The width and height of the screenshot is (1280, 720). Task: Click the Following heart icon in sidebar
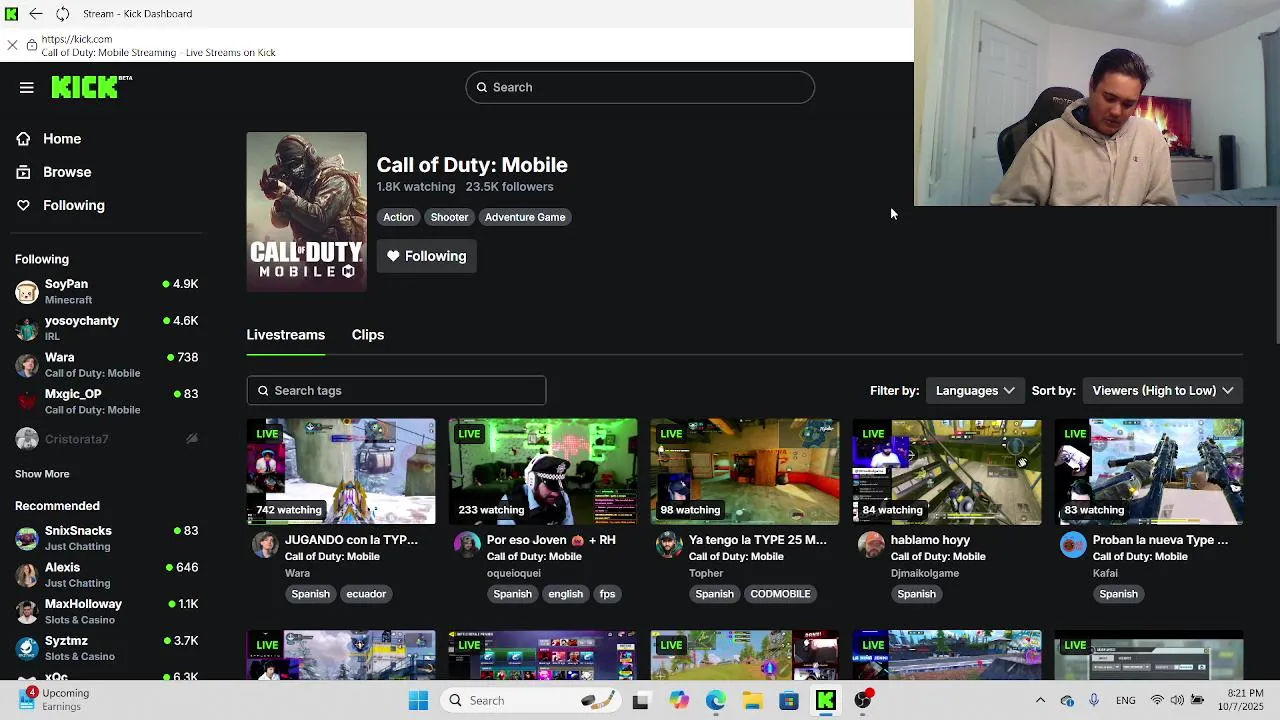point(23,205)
